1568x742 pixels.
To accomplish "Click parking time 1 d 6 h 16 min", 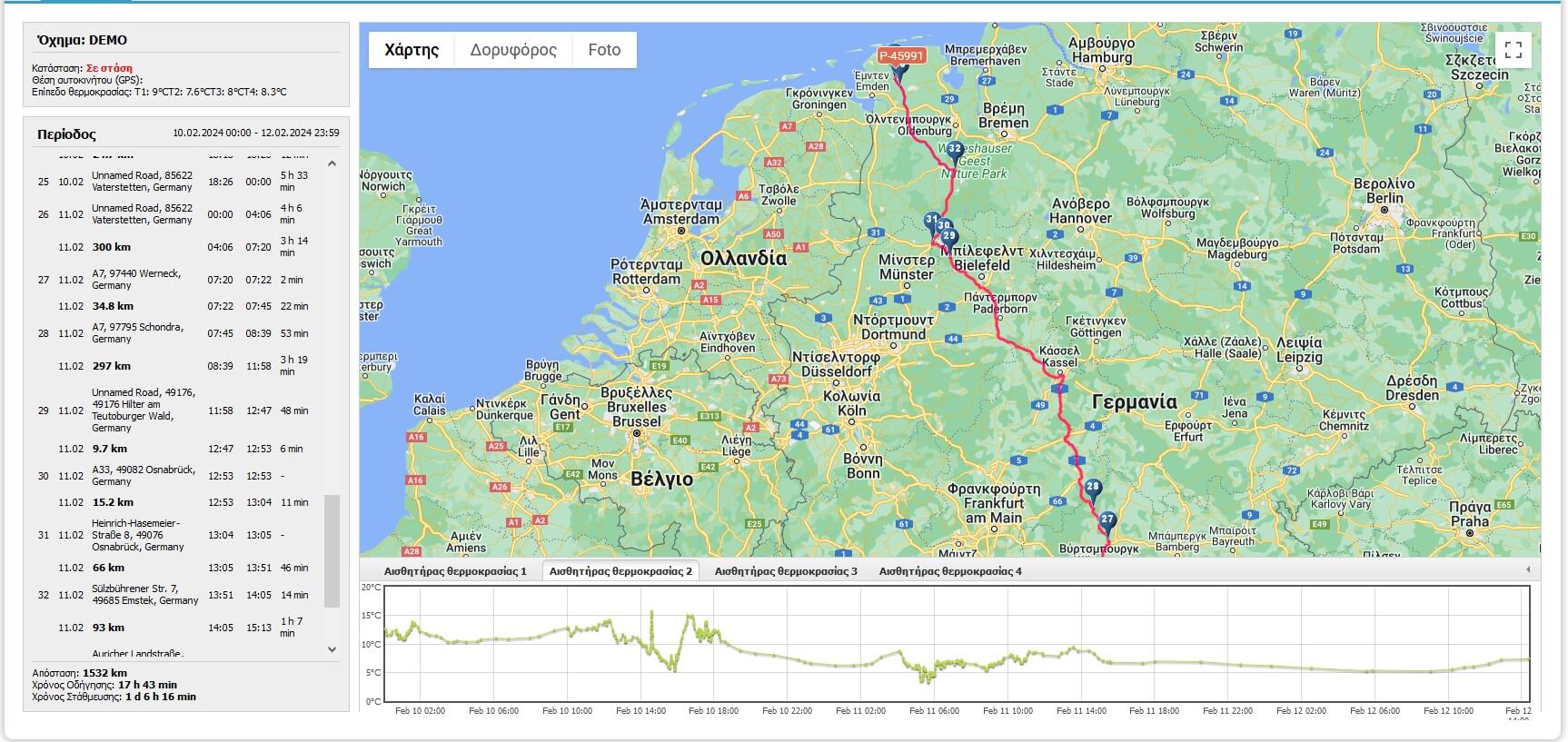I will tap(160, 697).
